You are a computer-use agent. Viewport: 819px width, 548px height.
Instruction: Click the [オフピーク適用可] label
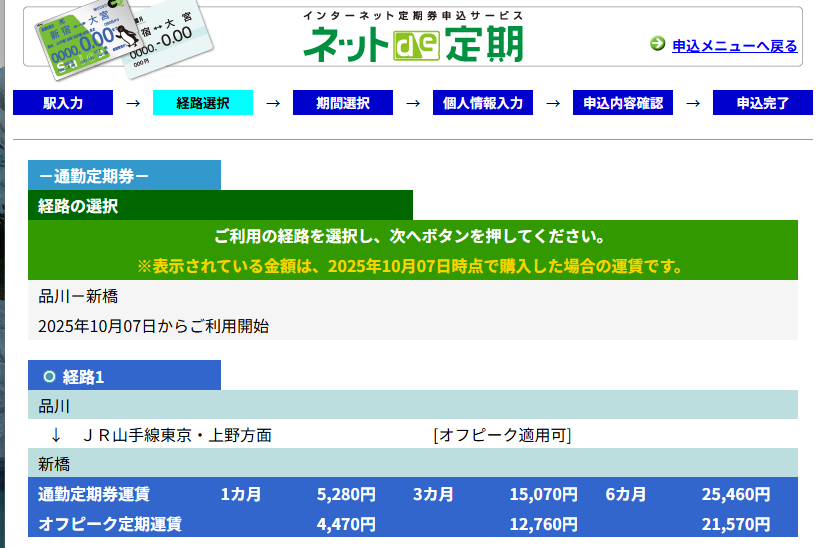pyautogui.click(x=502, y=435)
